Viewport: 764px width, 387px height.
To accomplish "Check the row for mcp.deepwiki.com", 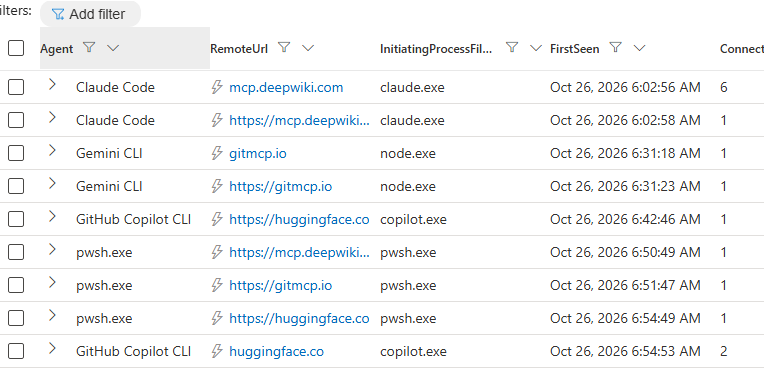I will coord(16,87).
